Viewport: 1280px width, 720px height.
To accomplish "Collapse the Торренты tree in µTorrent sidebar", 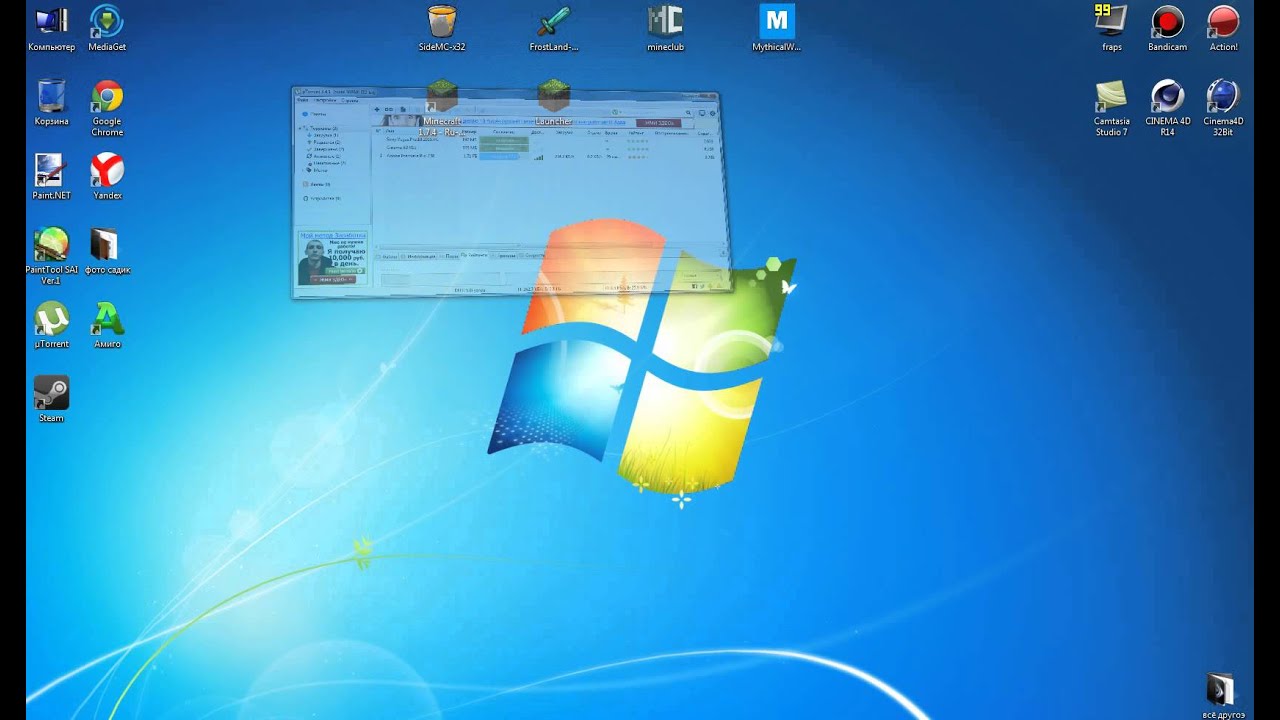I will (x=299, y=128).
